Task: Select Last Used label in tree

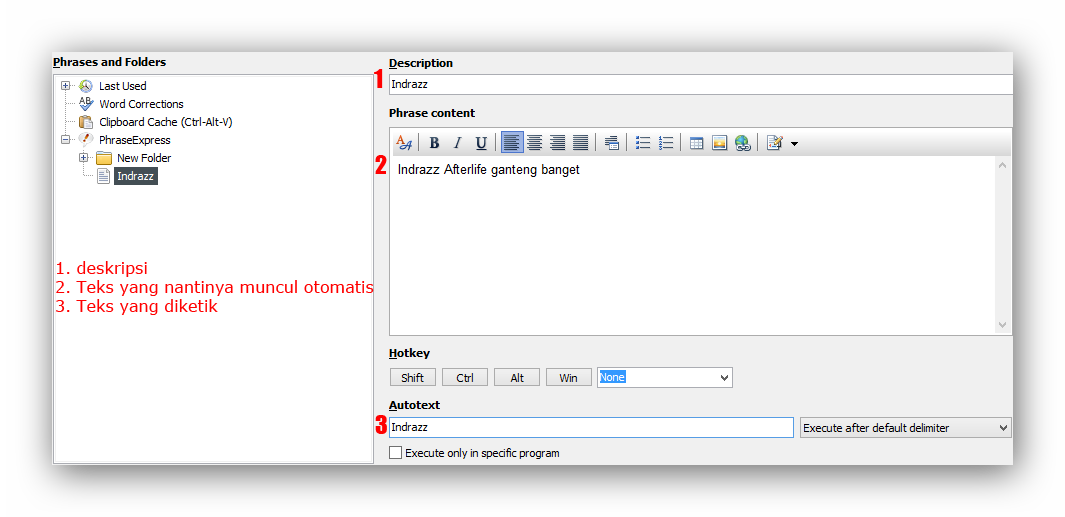Action: (122, 86)
